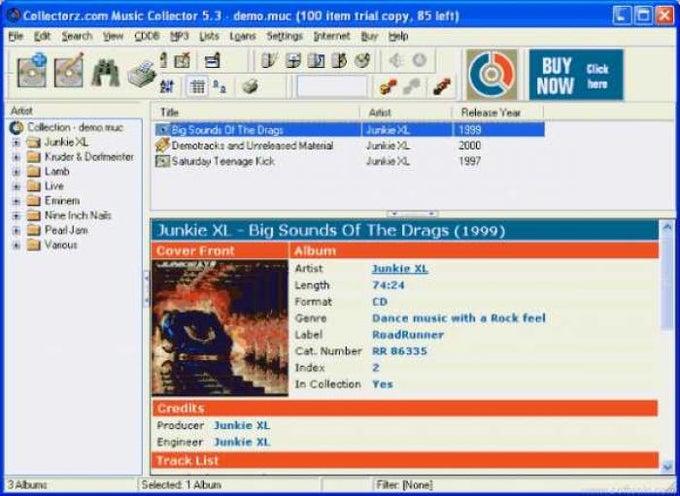Click details pane scrollbar up arrow
680x496 pixels.
point(667,227)
